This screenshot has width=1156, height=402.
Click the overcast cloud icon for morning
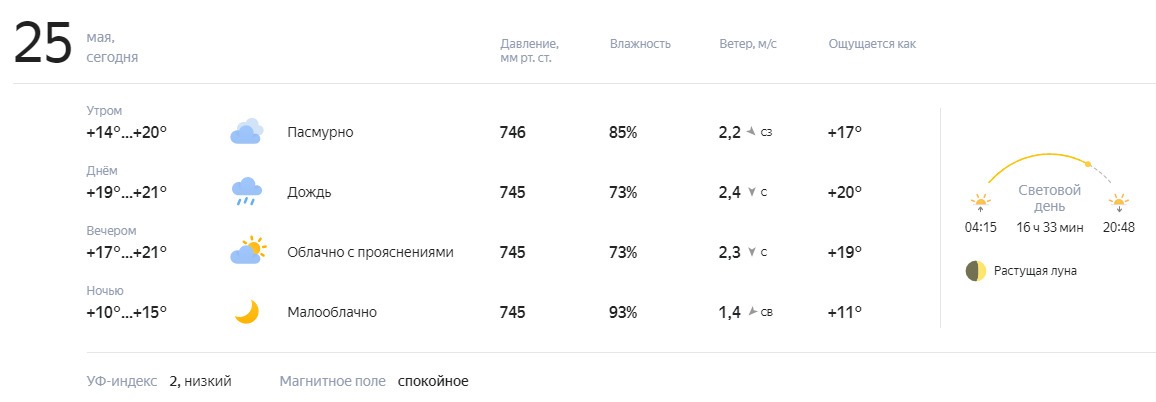pyautogui.click(x=246, y=131)
